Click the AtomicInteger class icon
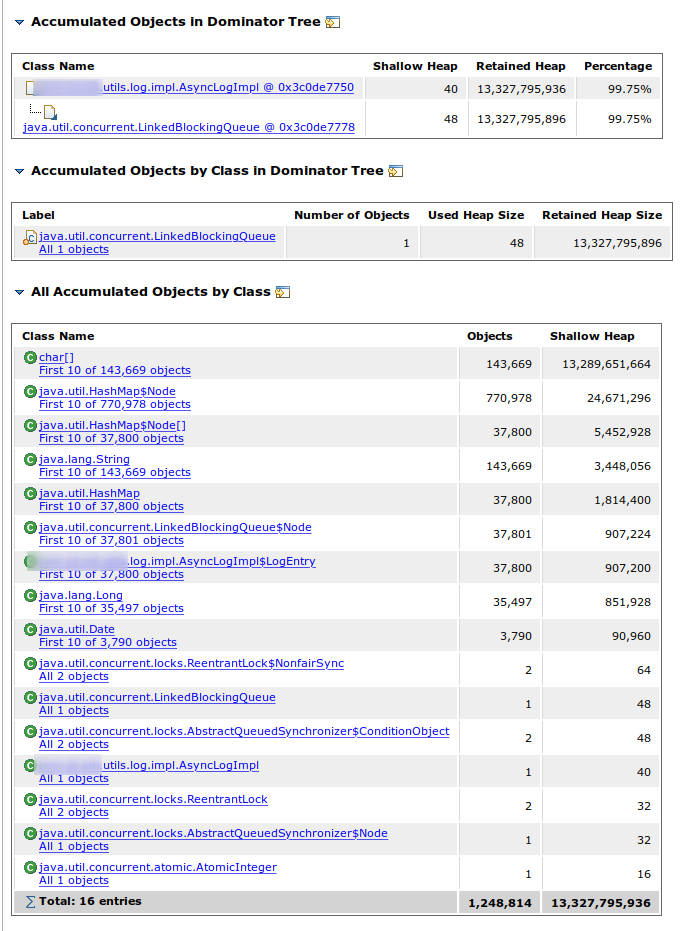This screenshot has width=692, height=931. coord(30,867)
